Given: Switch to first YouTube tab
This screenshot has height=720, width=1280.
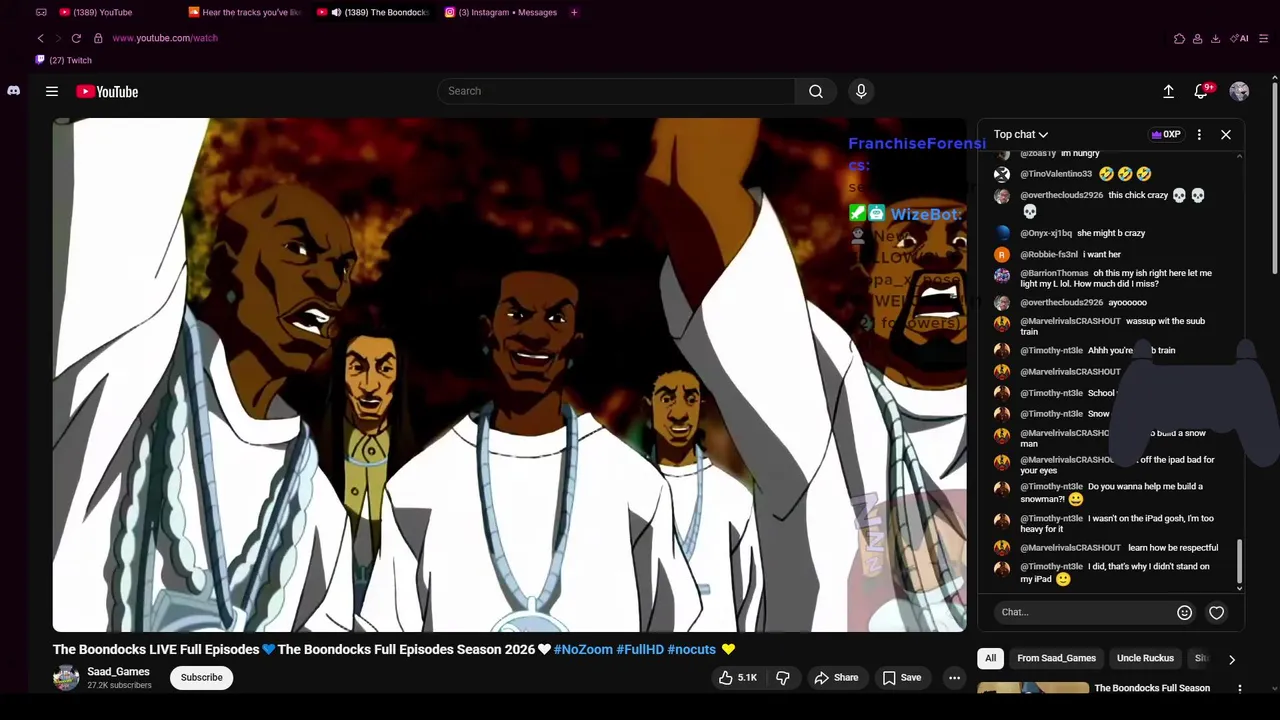Looking at the screenshot, I should pyautogui.click(x=96, y=12).
